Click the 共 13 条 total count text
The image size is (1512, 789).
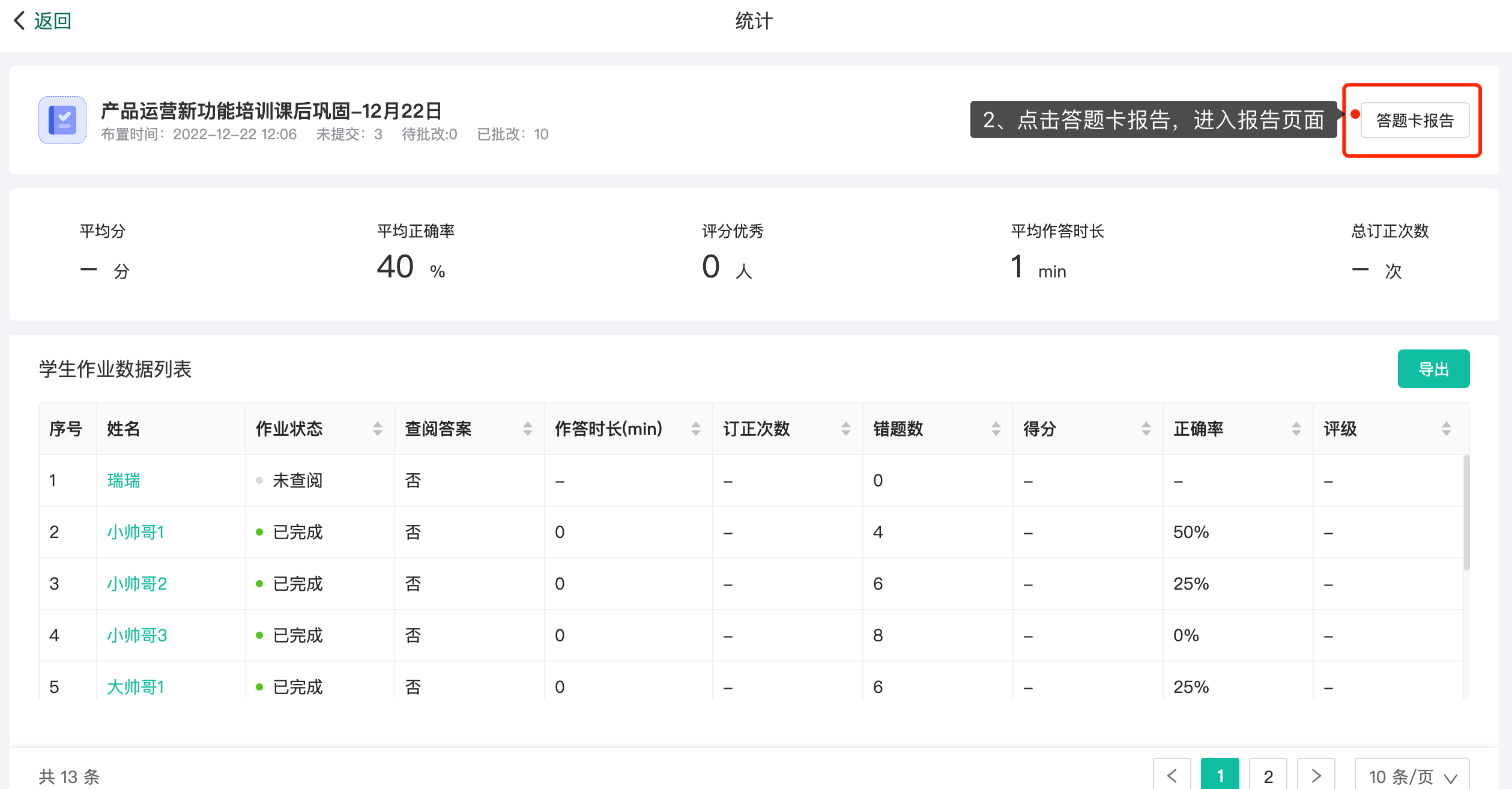coord(69,776)
